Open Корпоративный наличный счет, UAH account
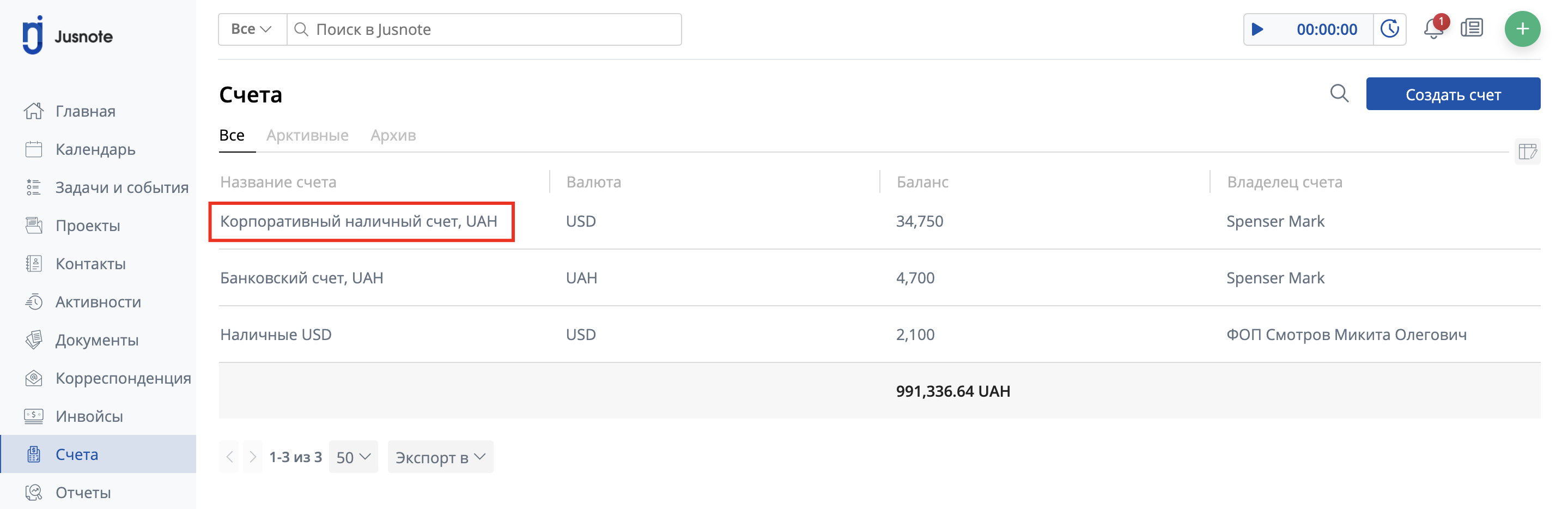The width and height of the screenshot is (1568, 509). point(358,222)
